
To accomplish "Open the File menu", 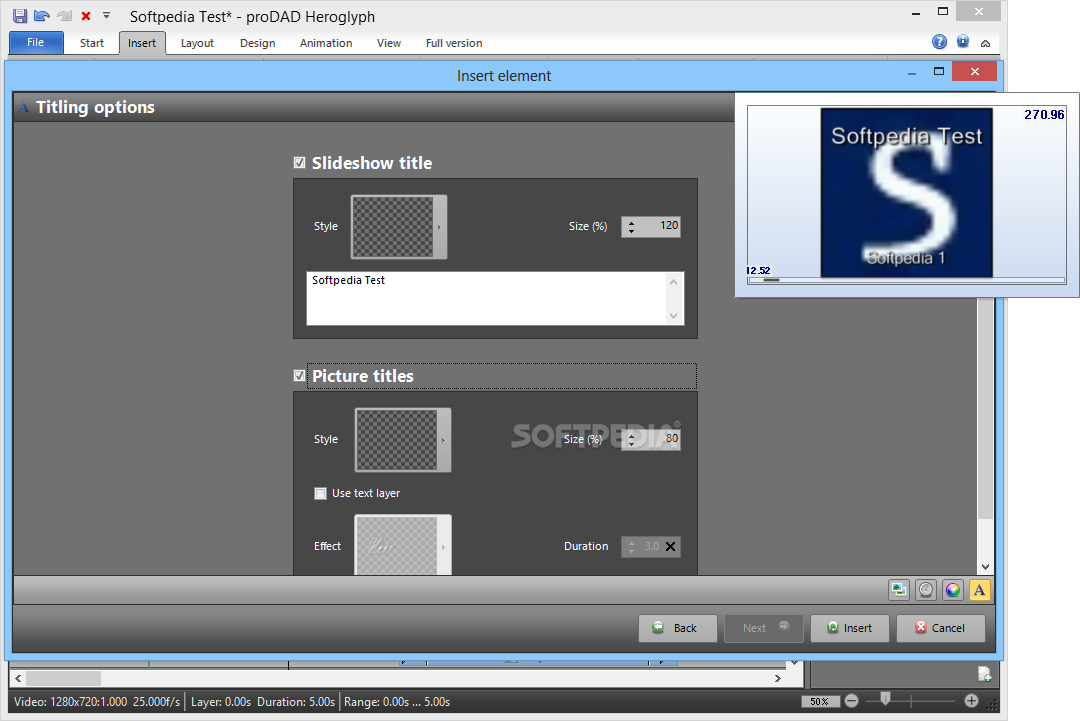I will pos(36,43).
